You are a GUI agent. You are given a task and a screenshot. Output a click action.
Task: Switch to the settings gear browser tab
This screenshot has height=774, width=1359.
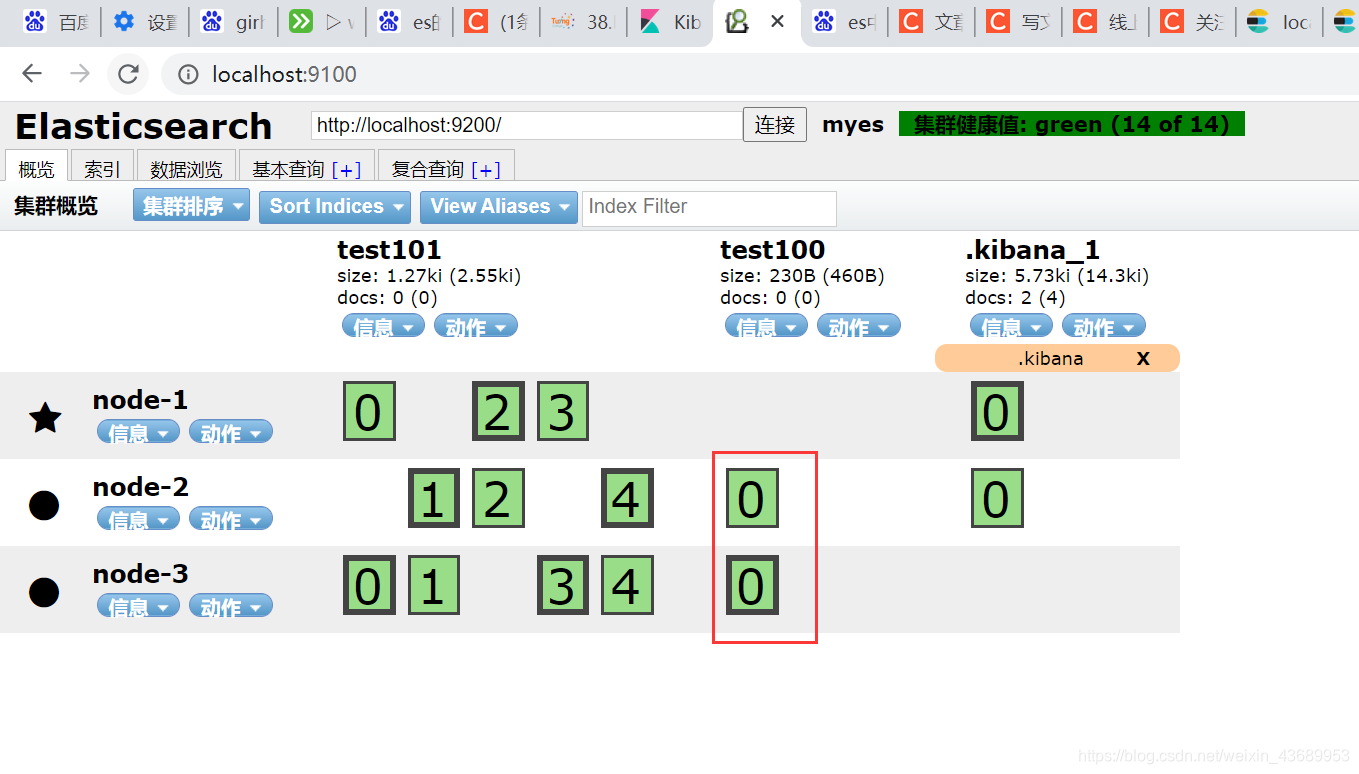(145, 22)
